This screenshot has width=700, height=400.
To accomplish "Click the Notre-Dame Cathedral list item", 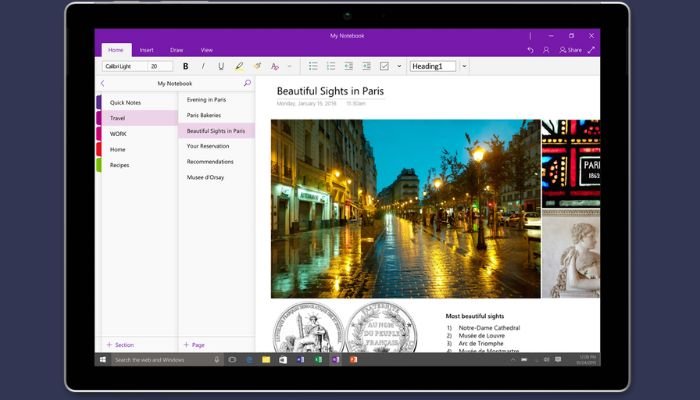I will pyautogui.click(x=489, y=328).
